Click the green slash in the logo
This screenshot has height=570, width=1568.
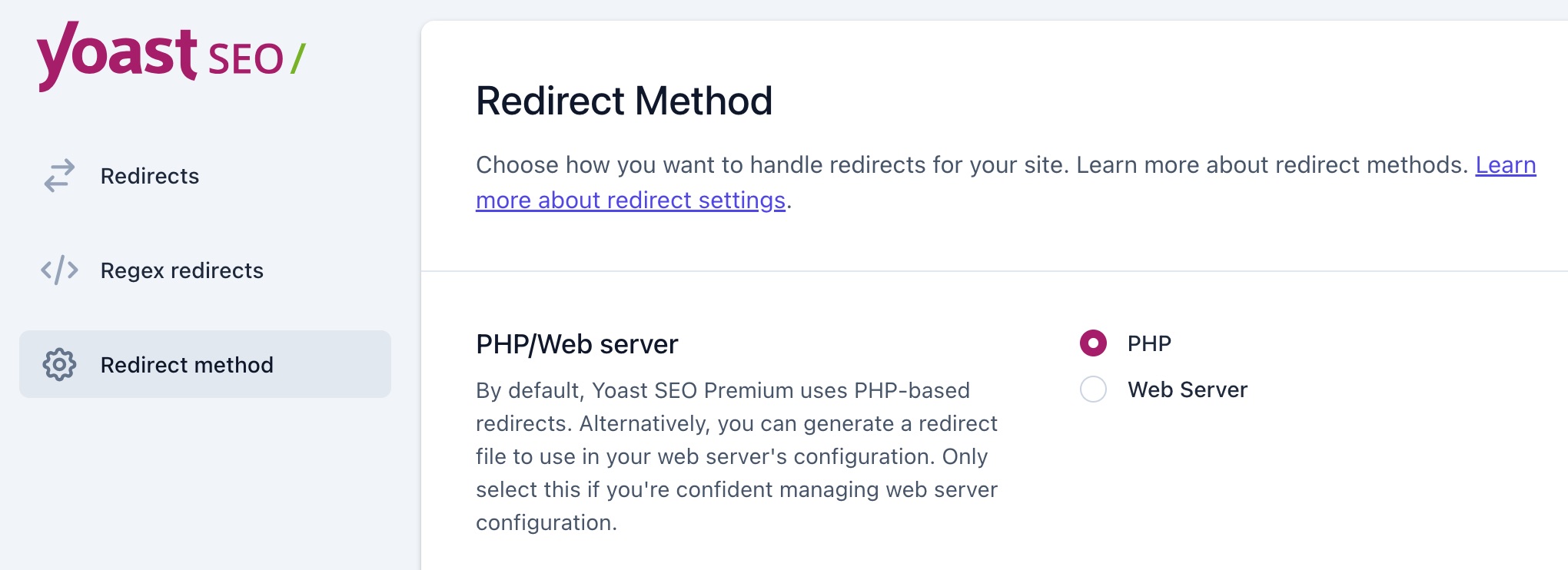(298, 59)
